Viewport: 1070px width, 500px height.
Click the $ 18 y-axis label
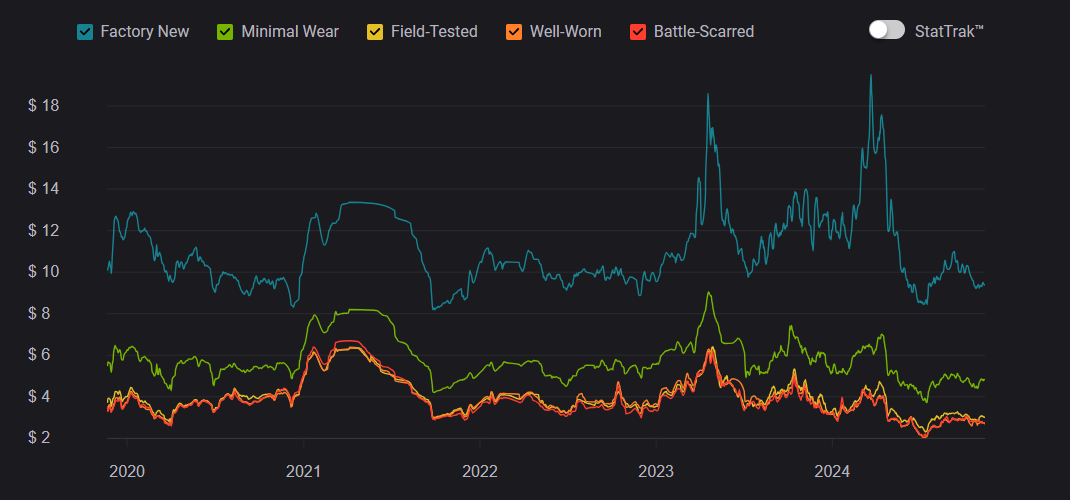[44, 106]
